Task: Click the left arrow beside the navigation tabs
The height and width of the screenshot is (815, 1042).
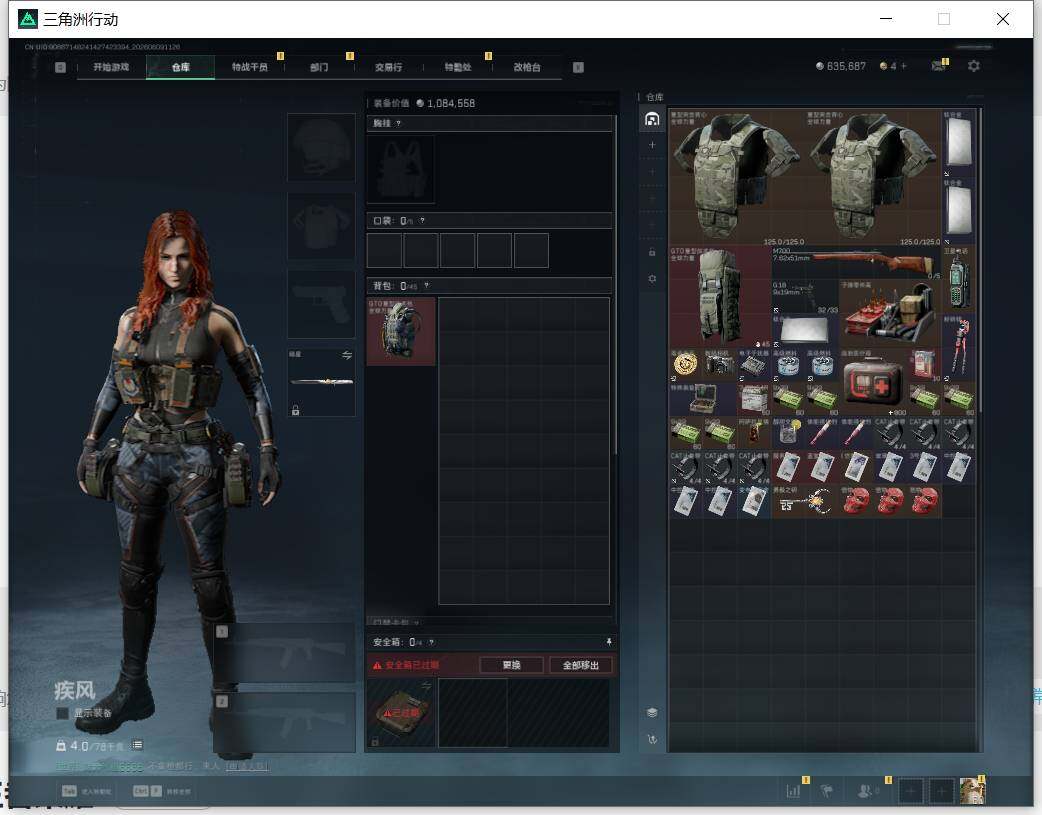Action: 60,67
